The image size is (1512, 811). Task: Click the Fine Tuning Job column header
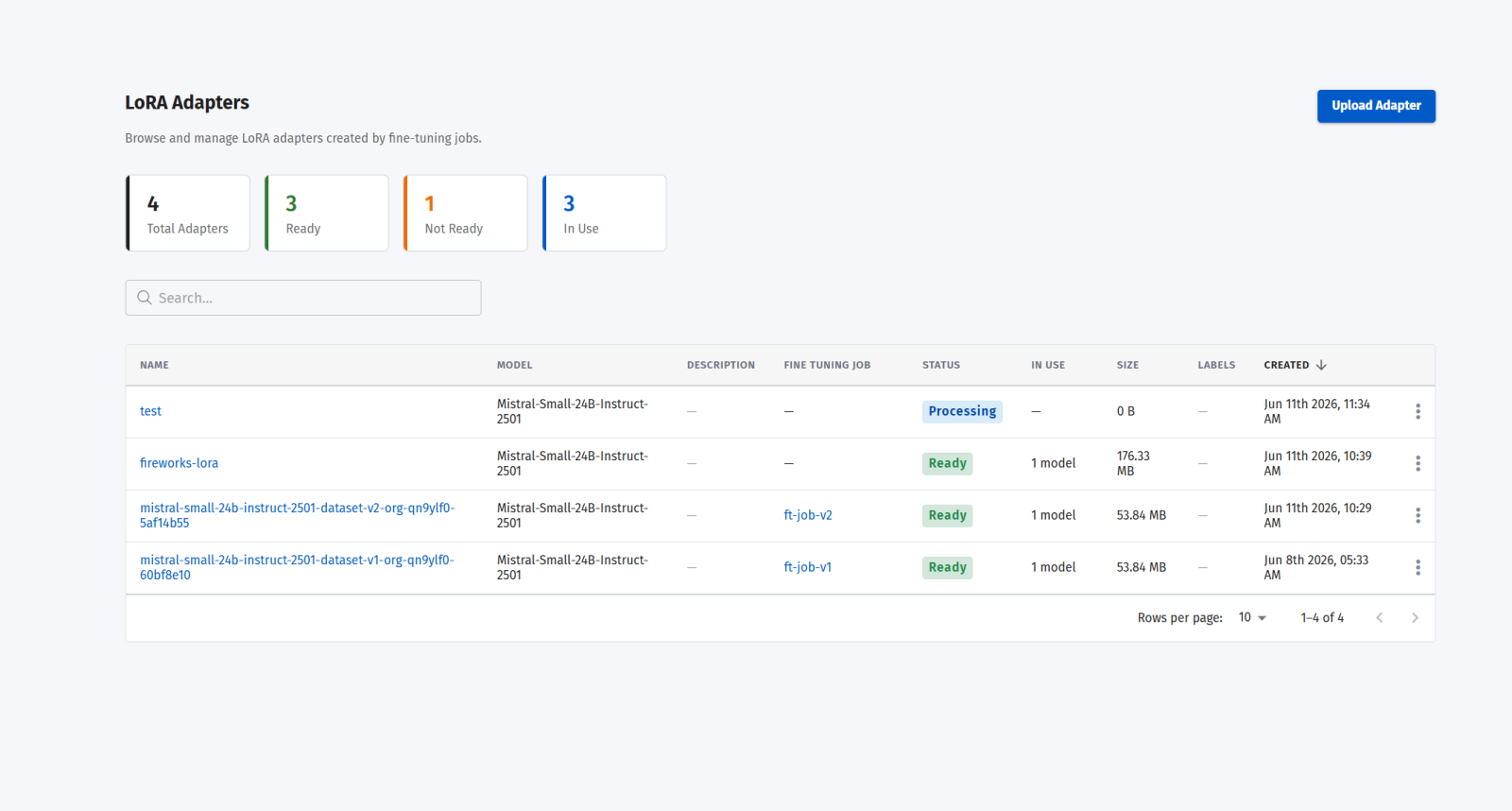click(x=827, y=365)
